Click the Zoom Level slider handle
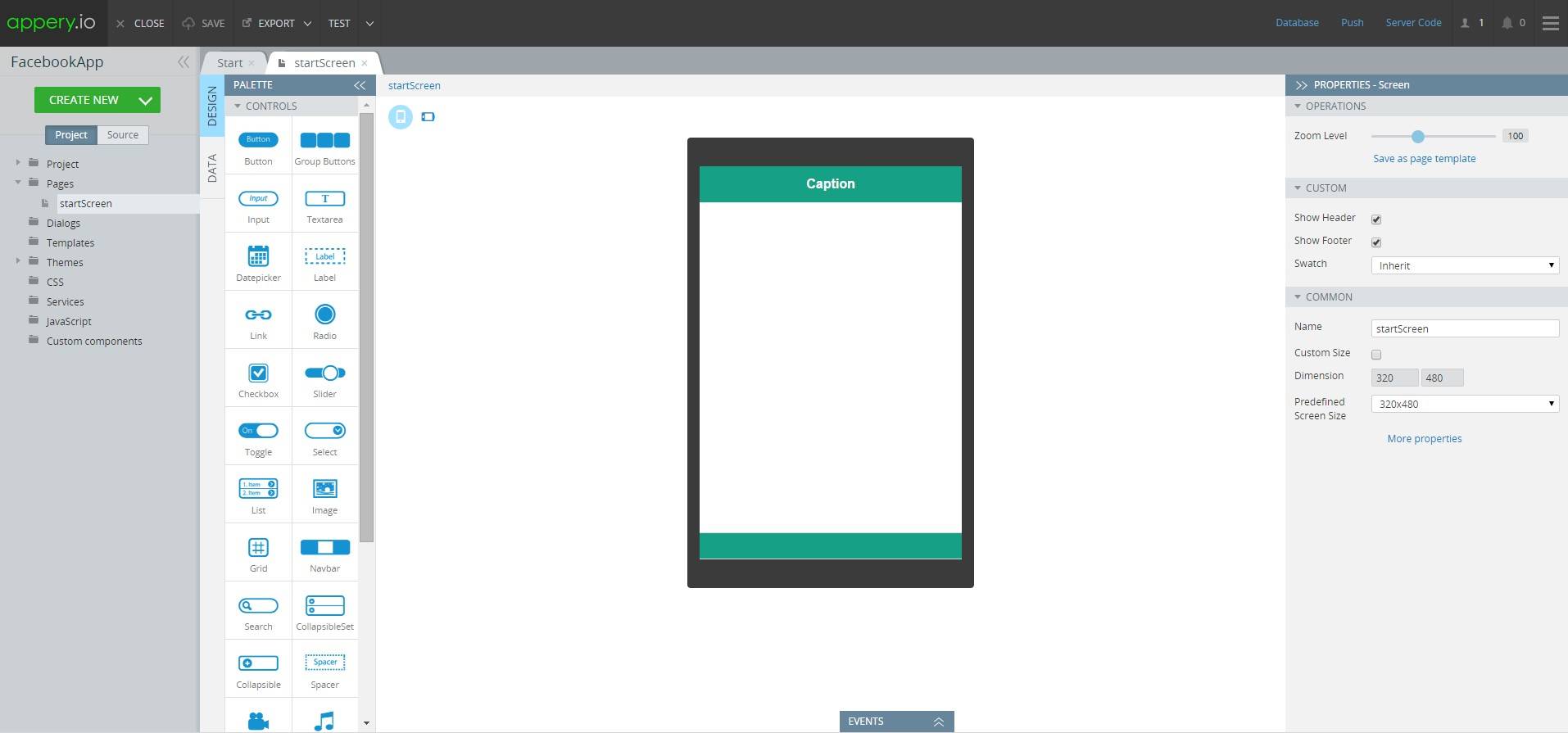This screenshot has width=1568, height=733. 1417,137
